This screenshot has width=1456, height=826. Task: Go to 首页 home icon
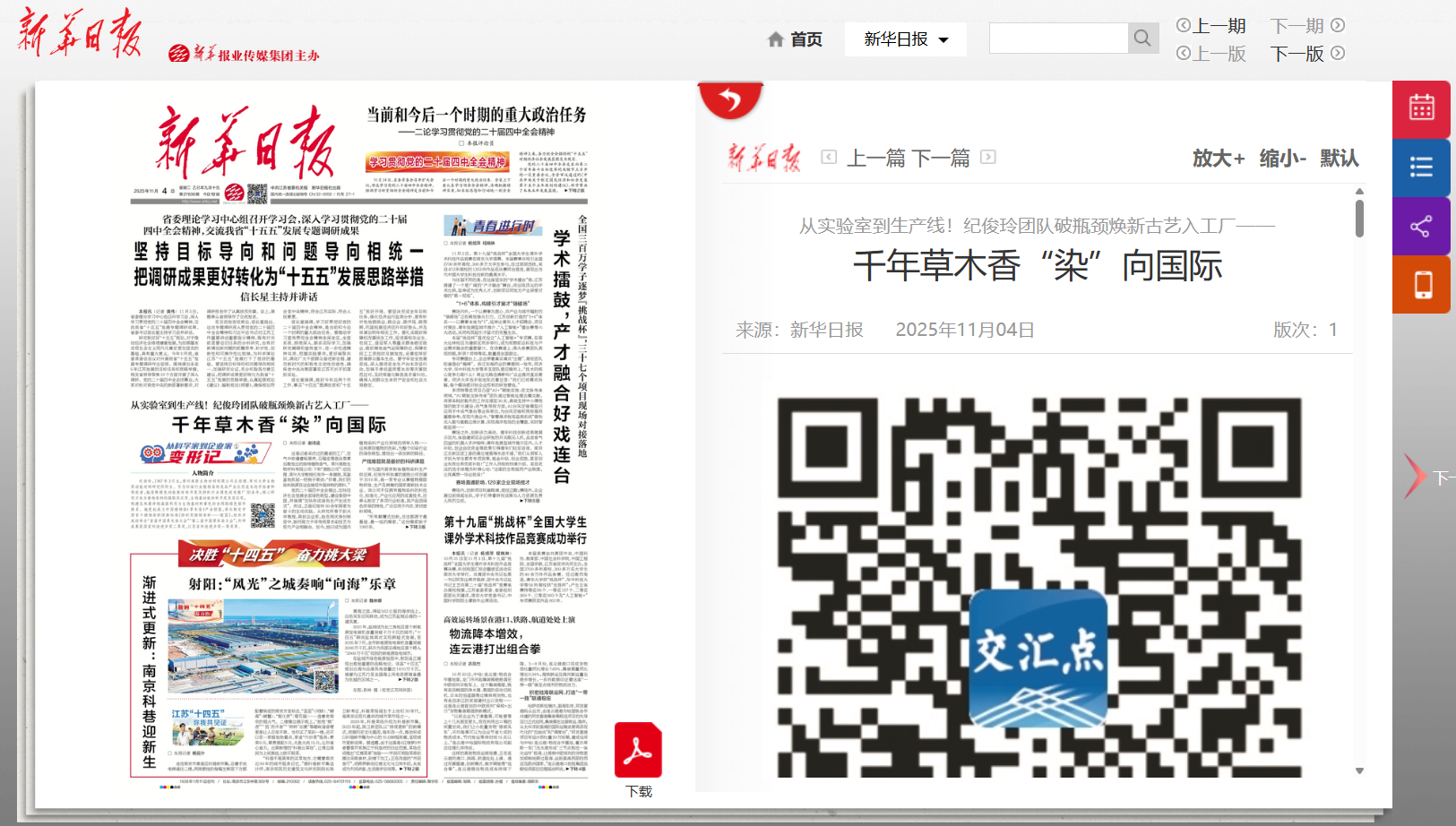[x=796, y=39]
